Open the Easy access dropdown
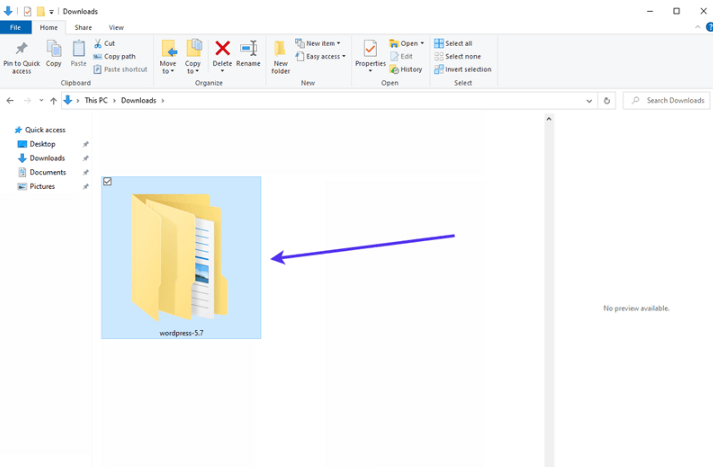 [x=320, y=56]
